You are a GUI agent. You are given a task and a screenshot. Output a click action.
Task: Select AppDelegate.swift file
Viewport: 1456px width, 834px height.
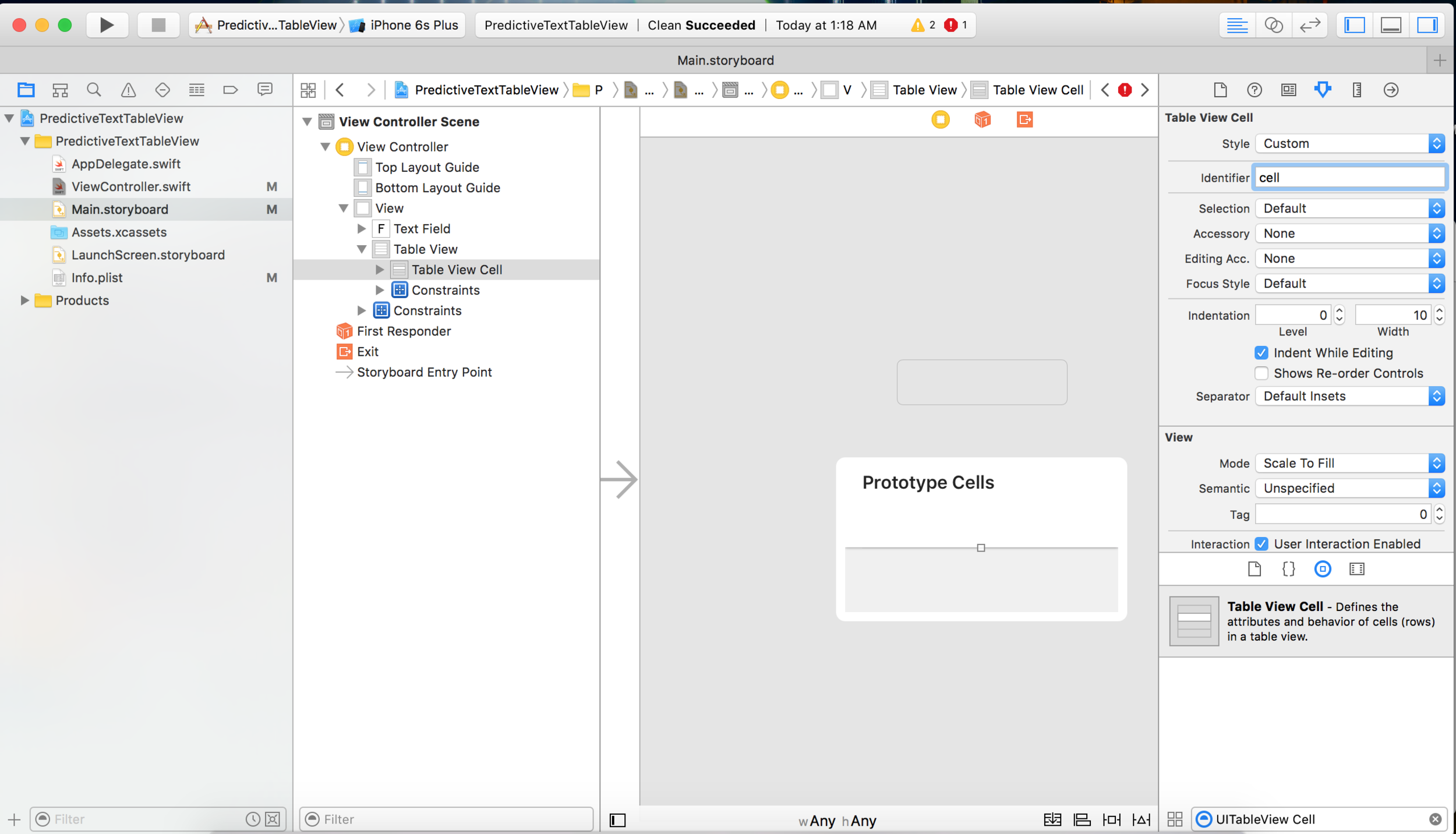tap(125, 164)
